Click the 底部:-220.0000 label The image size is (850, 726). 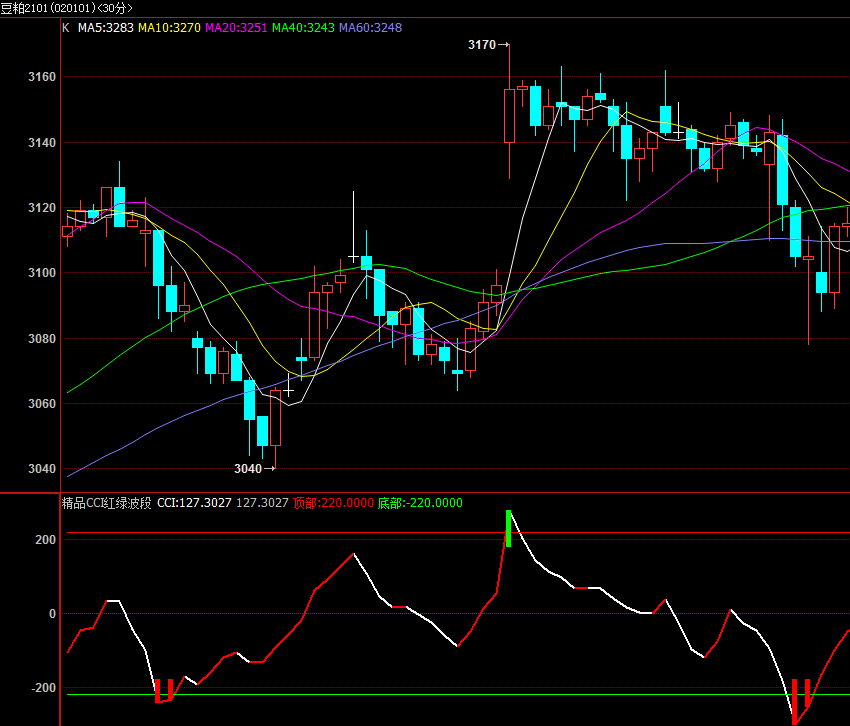(420, 503)
